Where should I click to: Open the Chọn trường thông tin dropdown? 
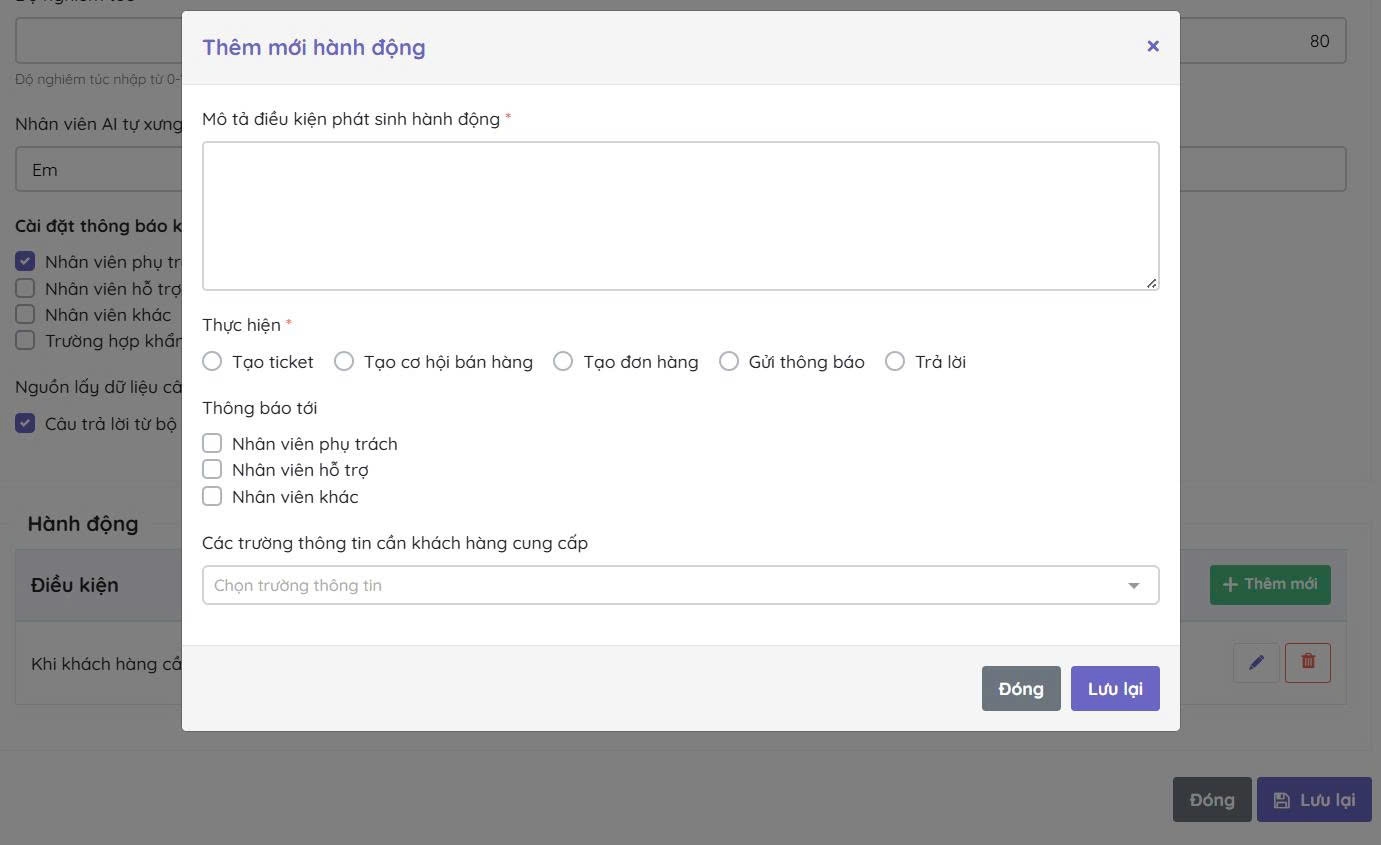(660, 585)
